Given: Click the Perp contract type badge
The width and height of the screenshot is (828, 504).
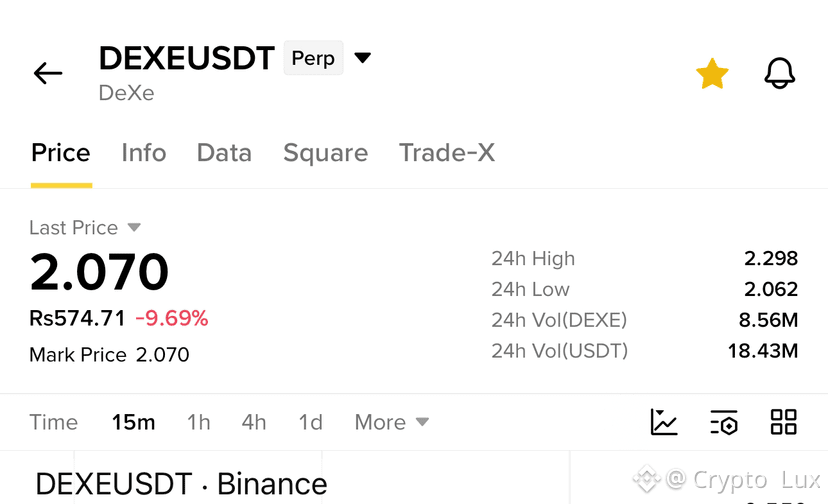Looking at the screenshot, I should pyautogui.click(x=313, y=58).
